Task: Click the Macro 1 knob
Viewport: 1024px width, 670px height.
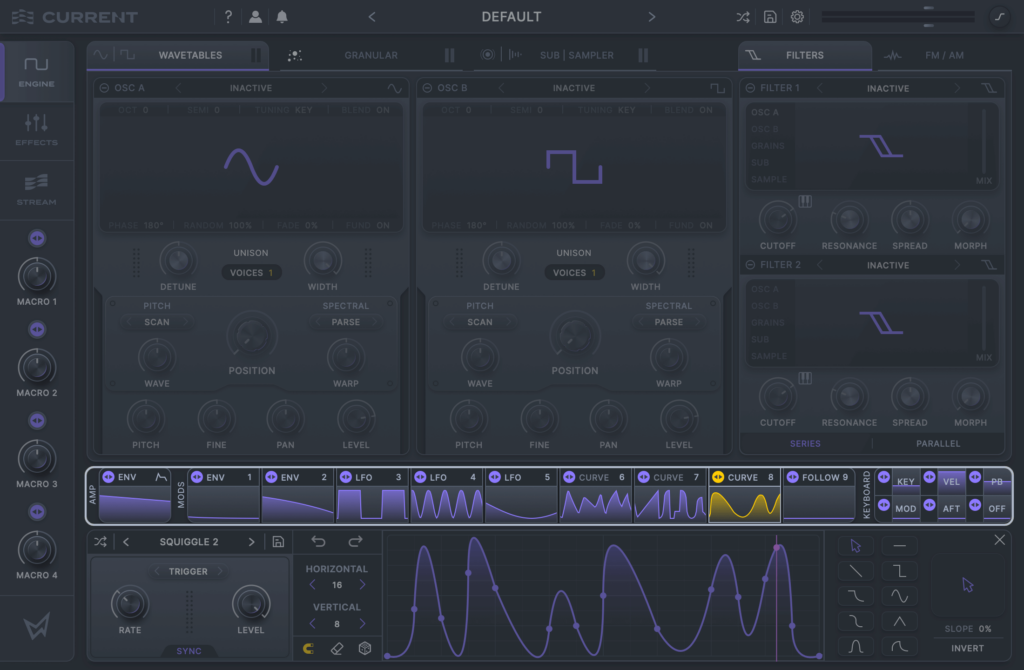Action: pos(37,274)
